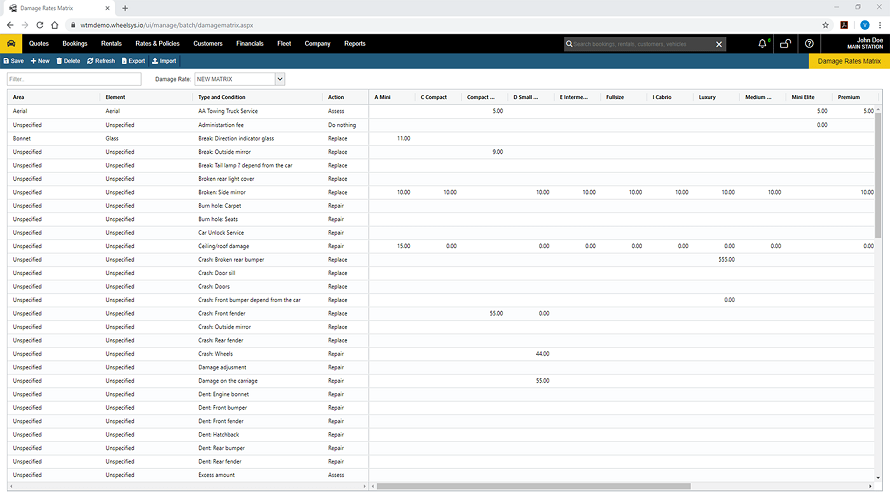Open the Rates & Policies menu
The height and width of the screenshot is (500, 890).
157,44
